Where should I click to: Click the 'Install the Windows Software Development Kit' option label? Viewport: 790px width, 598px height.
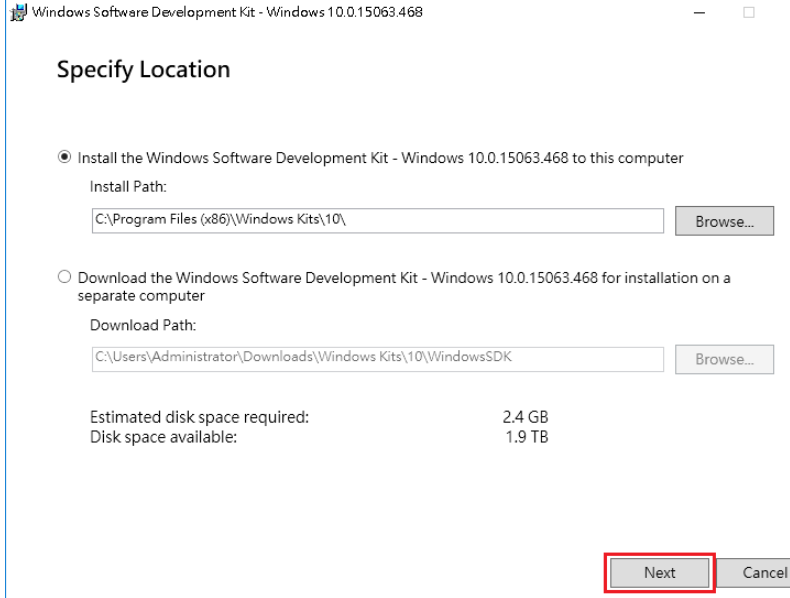click(380, 158)
